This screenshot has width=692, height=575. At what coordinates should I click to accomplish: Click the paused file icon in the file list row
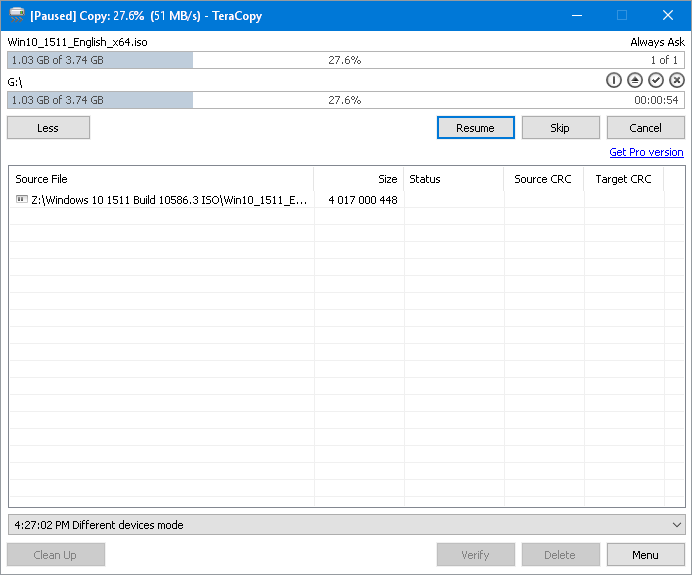click(x=22, y=199)
